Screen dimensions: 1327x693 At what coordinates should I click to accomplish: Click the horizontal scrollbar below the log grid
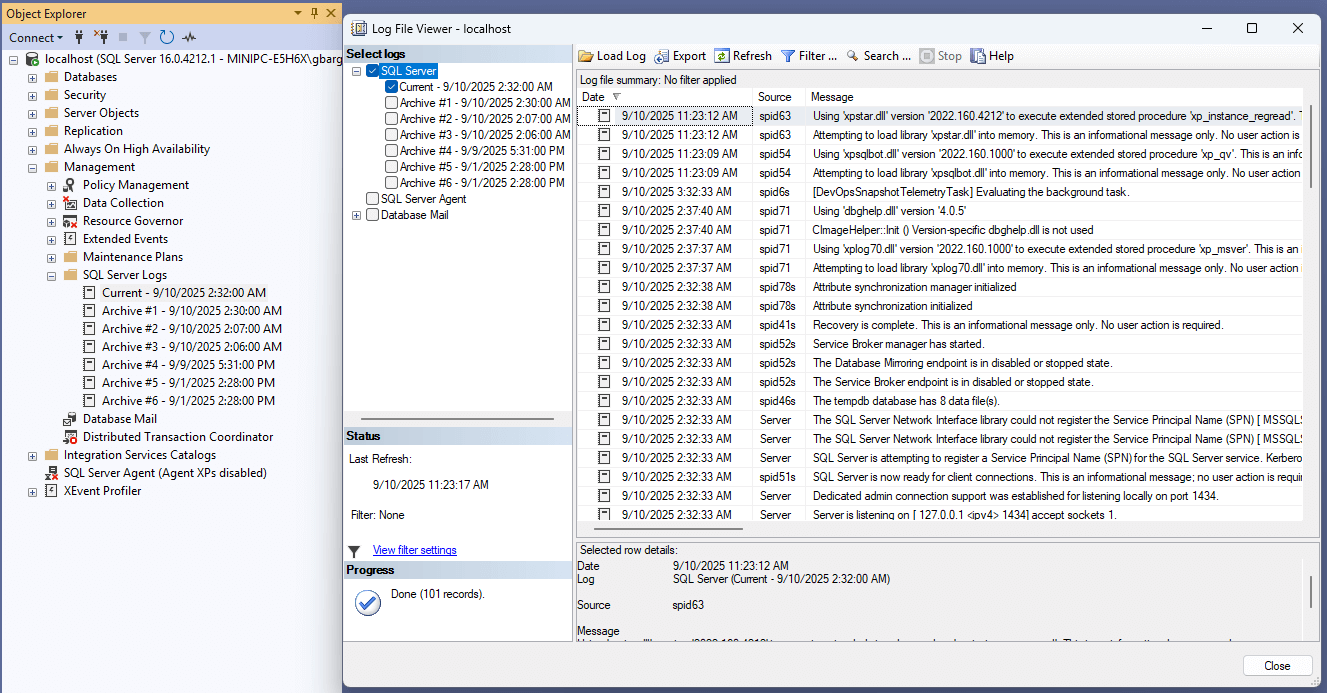670,530
